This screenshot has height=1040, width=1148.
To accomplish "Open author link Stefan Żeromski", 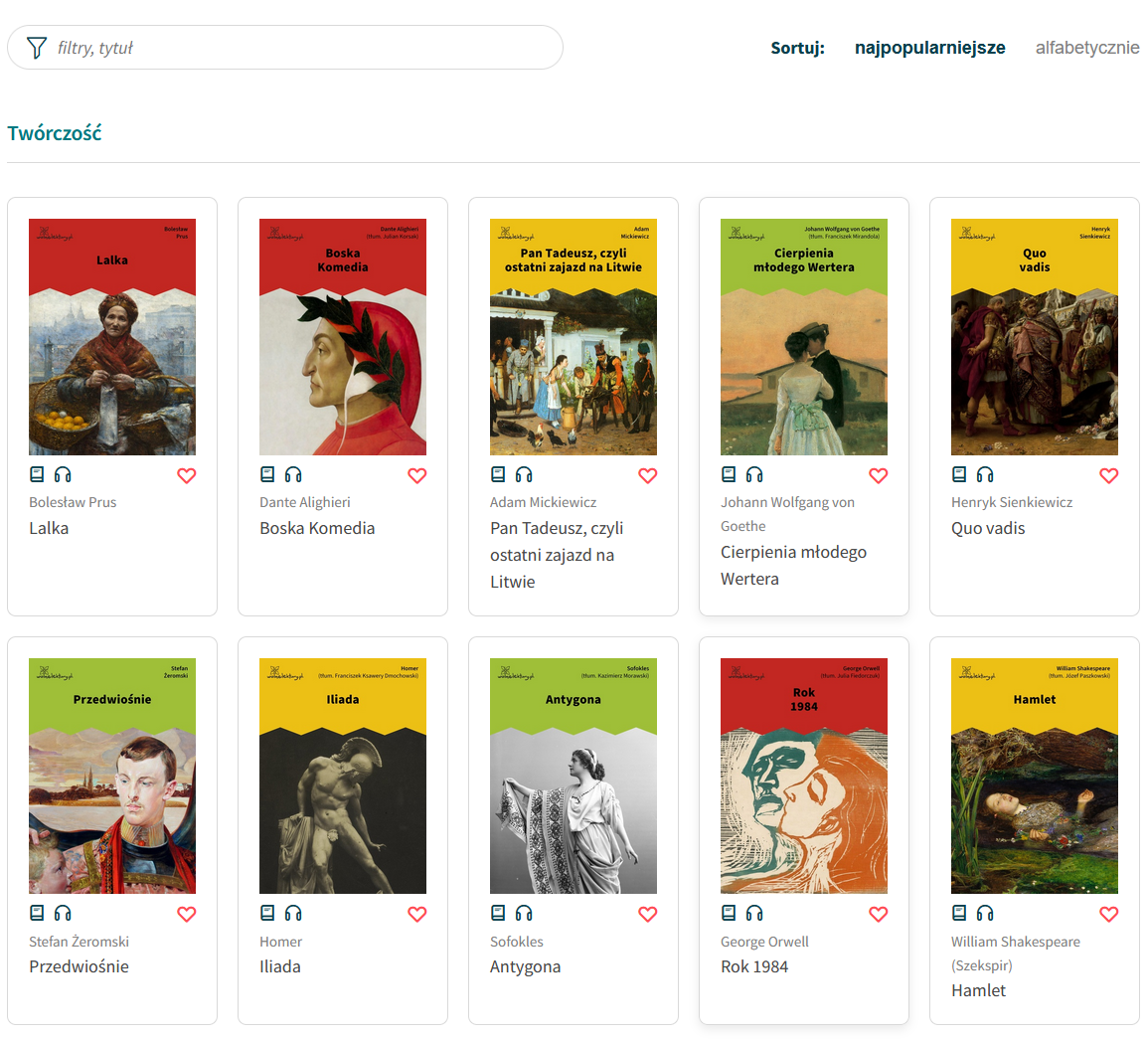I will pyautogui.click(x=80, y=942).
